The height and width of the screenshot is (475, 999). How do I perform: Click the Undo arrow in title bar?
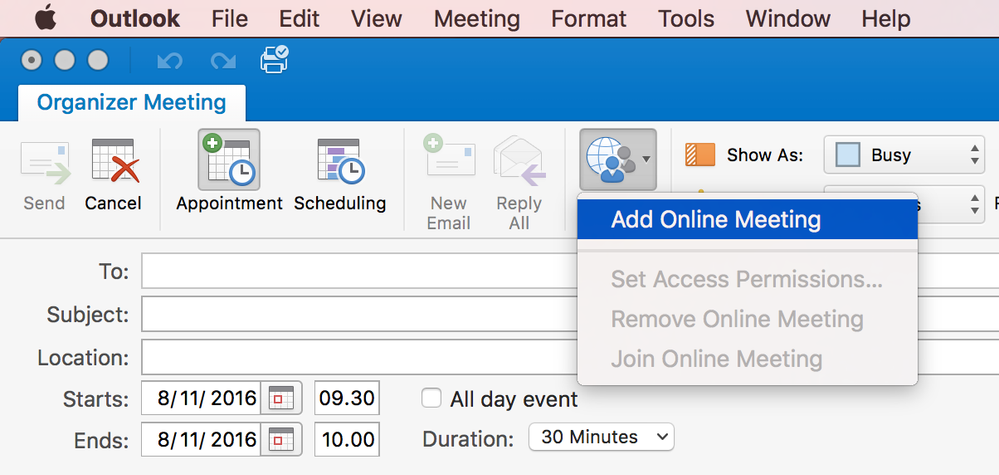coord(169,61)
